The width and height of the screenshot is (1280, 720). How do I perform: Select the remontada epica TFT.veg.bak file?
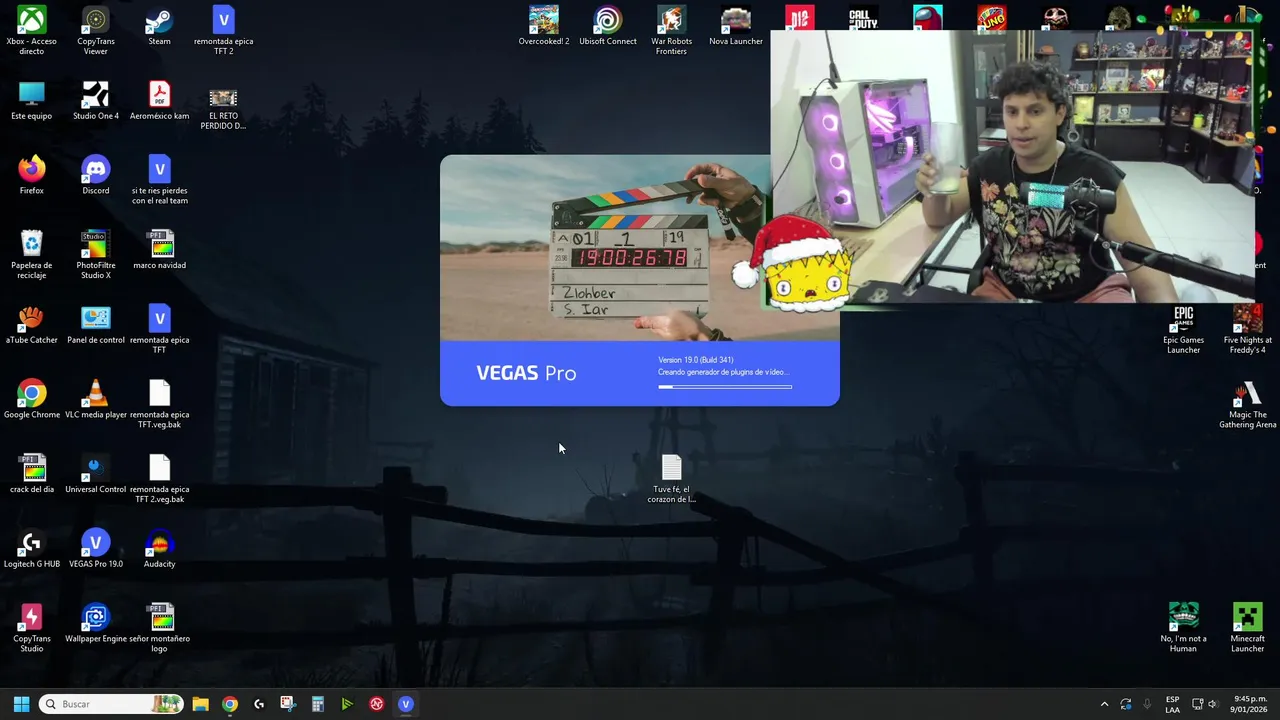[x=159, y=404]
